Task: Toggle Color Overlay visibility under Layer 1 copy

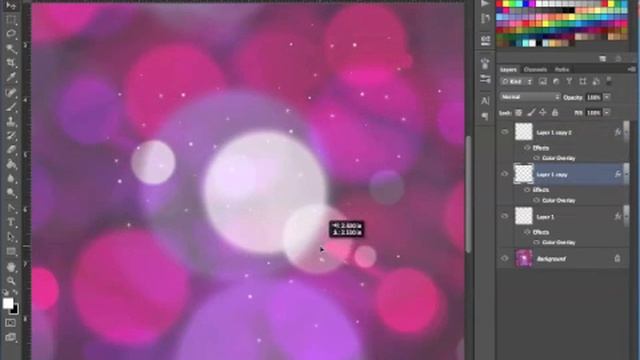Action: point(536,200)
